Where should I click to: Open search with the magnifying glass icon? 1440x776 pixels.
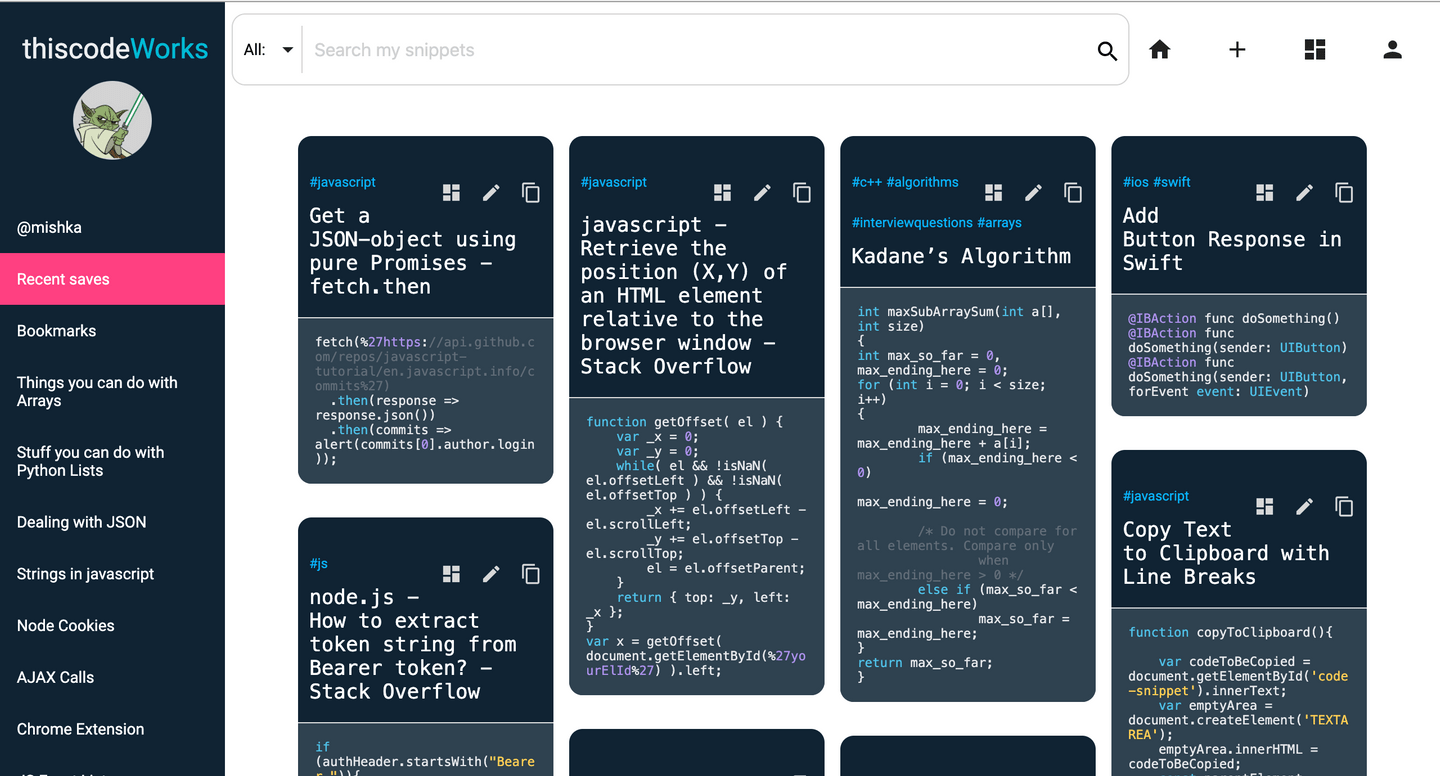click(1107, 50)
